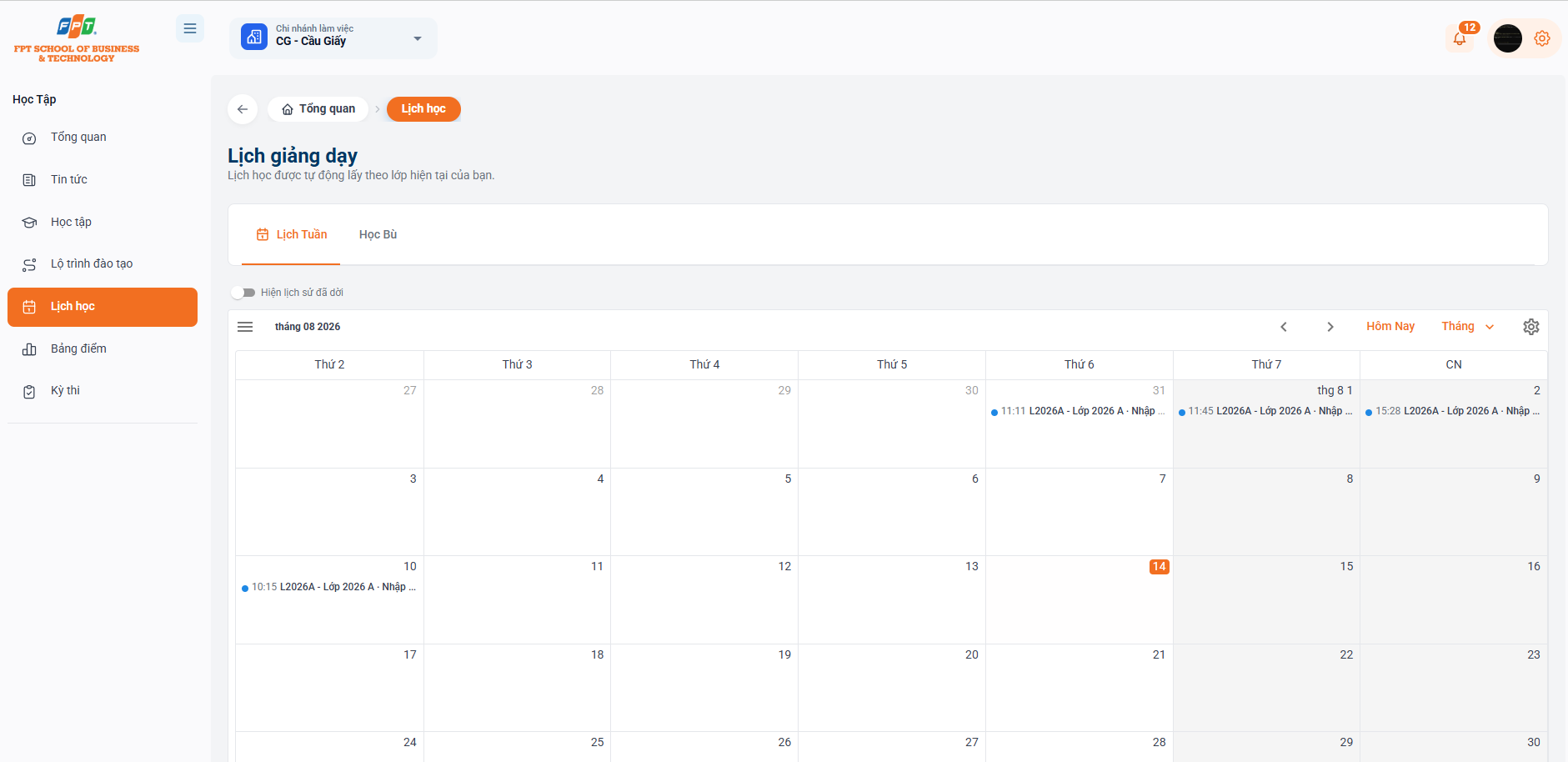
Task: Click the Tin tức newspaper icon
Action: [x=29, y=180]
